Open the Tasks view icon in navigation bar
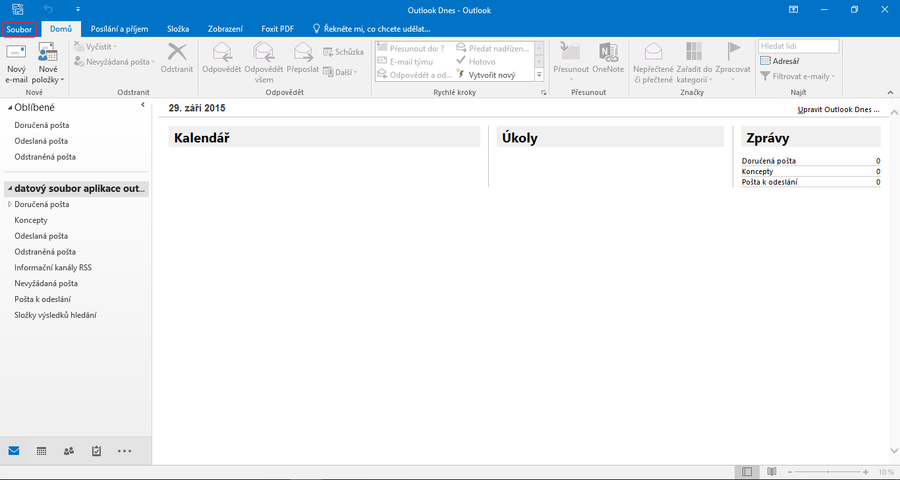900x480 pixels. (96, 451)
